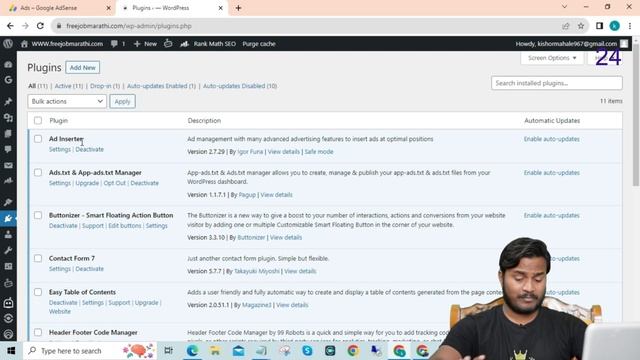Open Tools wrench icon in sidebar
This screenshot has width=640, height=360.
tap(8, 250)
